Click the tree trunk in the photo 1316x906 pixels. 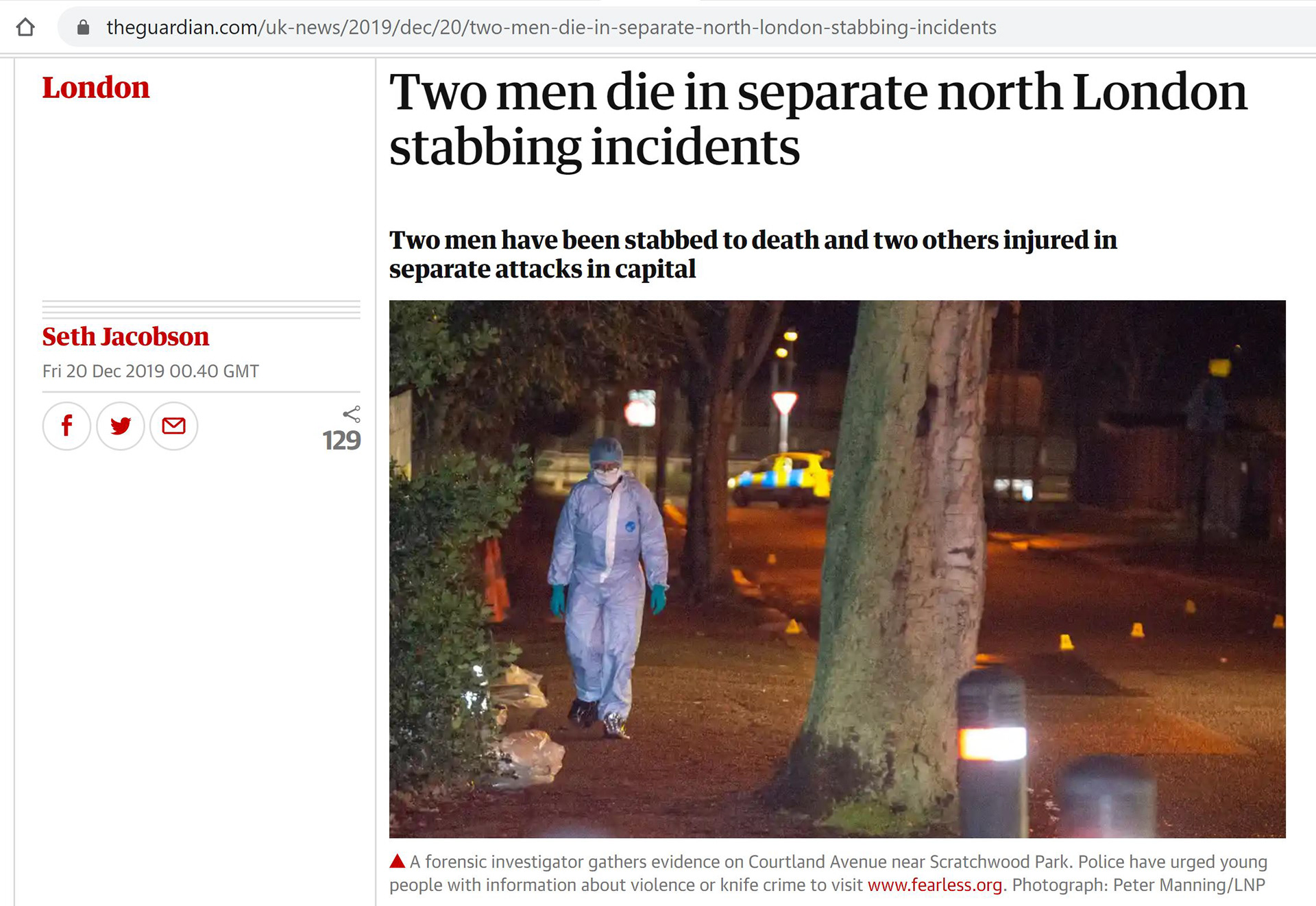(905, 548)
